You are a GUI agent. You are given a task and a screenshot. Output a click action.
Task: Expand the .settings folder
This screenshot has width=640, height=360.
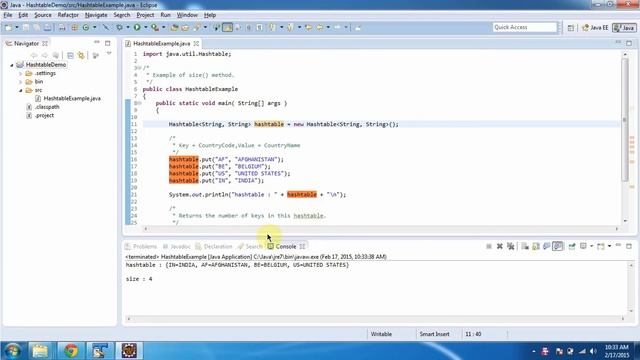coord(20,73)
